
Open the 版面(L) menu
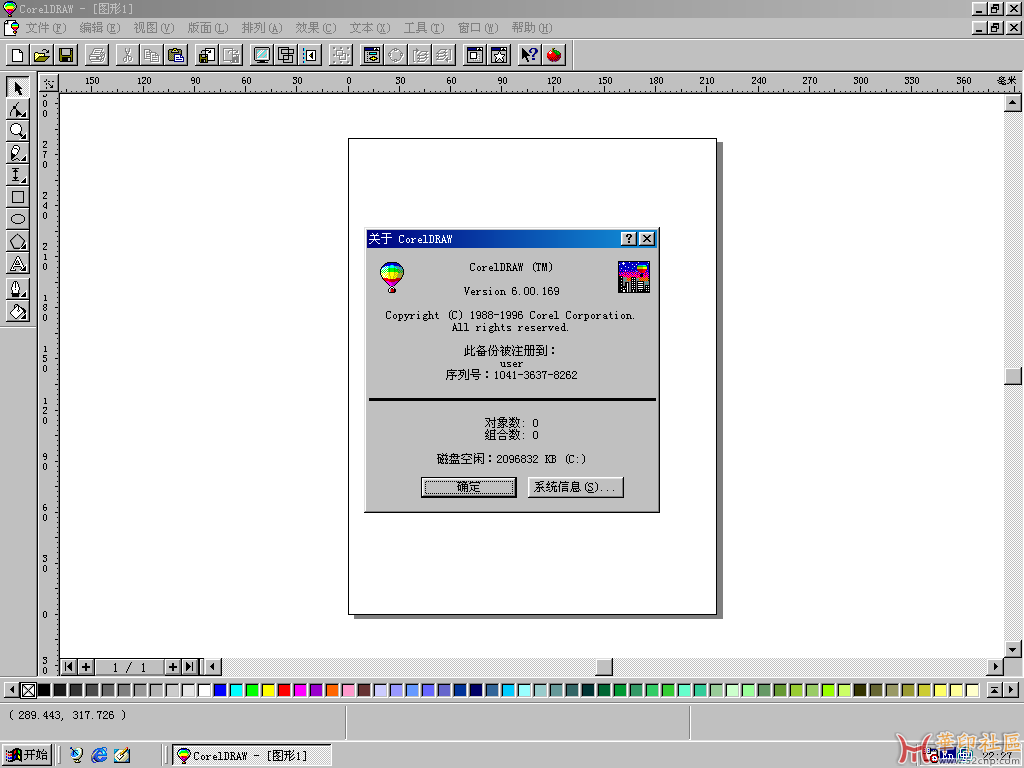click(208, 28)
